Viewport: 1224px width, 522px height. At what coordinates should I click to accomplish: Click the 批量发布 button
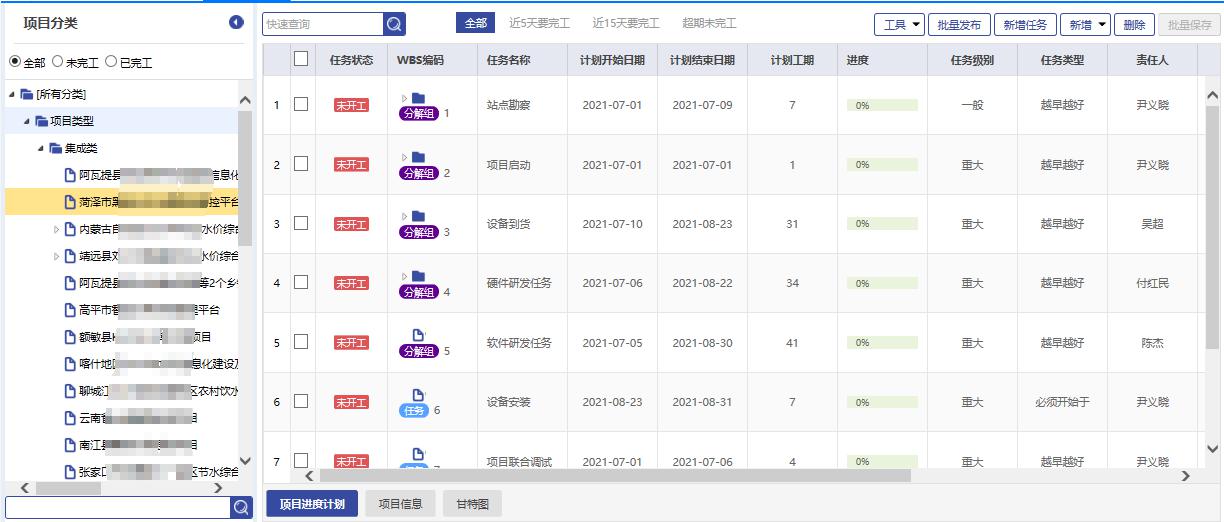[x=960, y=24]
